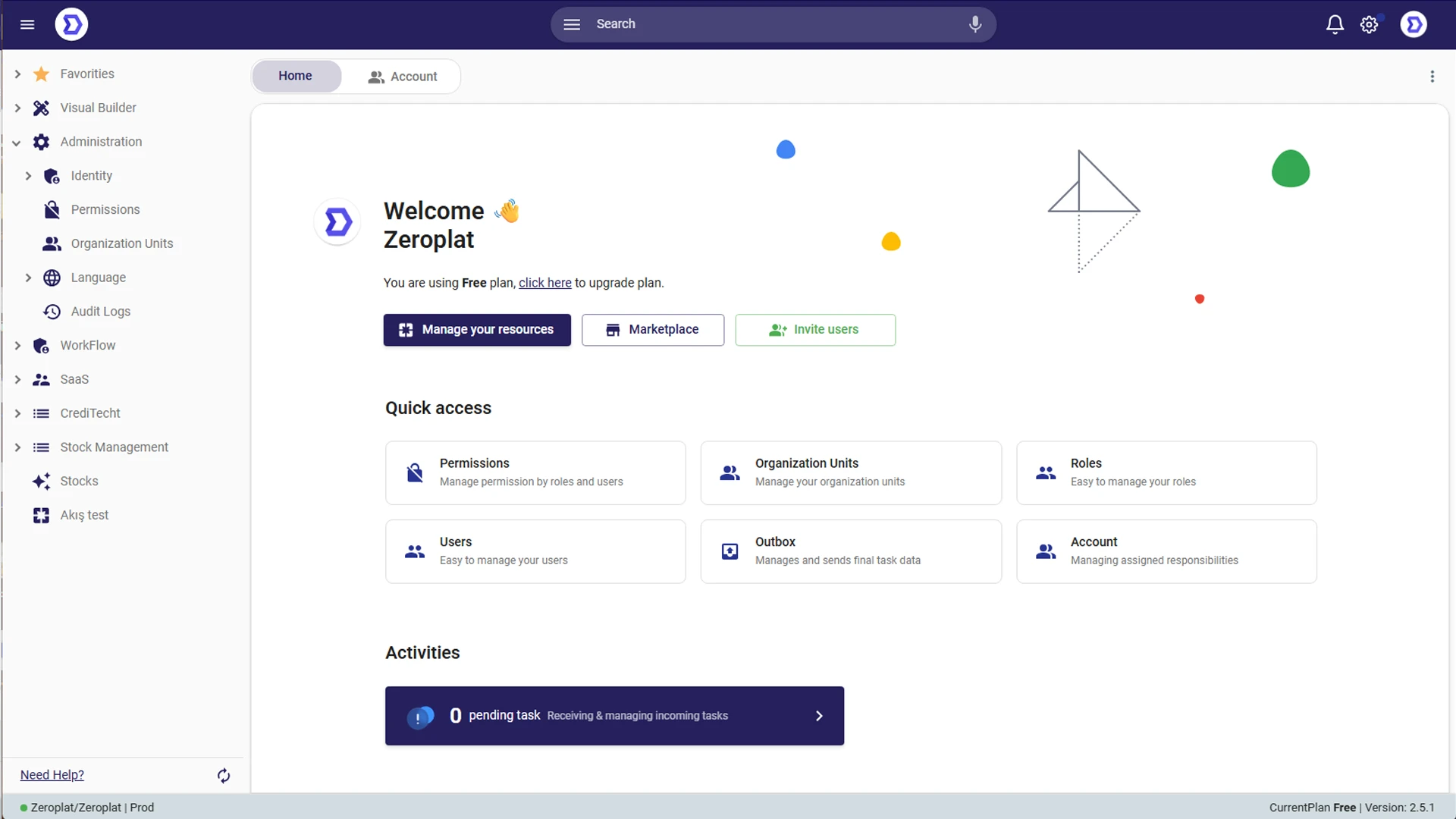Screen dimensions: 1456x819
Task: Click the CrediTecht list icon
Action: point(41,413)
